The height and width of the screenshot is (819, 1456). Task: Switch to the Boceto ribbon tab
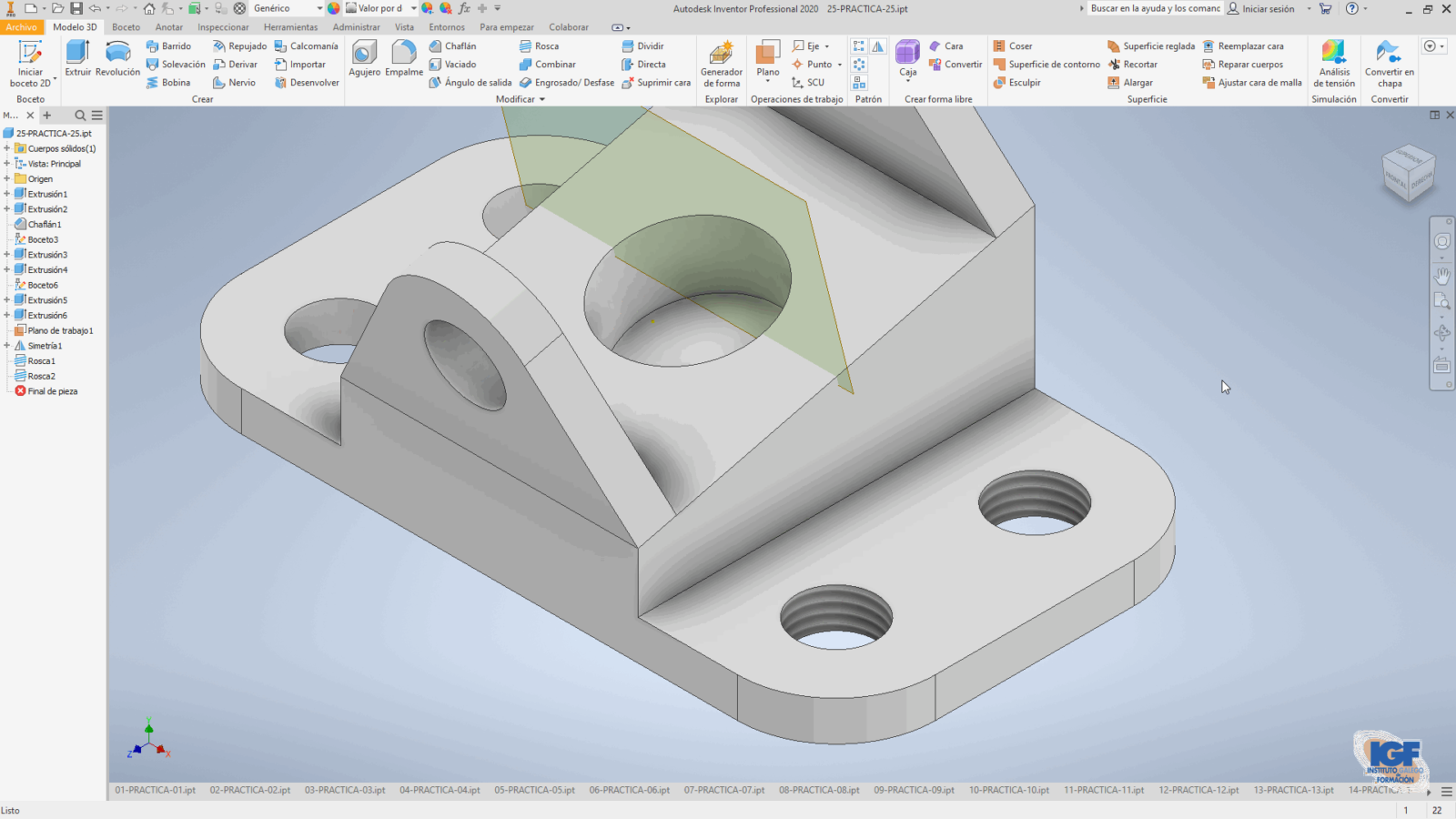coord(126,27)
